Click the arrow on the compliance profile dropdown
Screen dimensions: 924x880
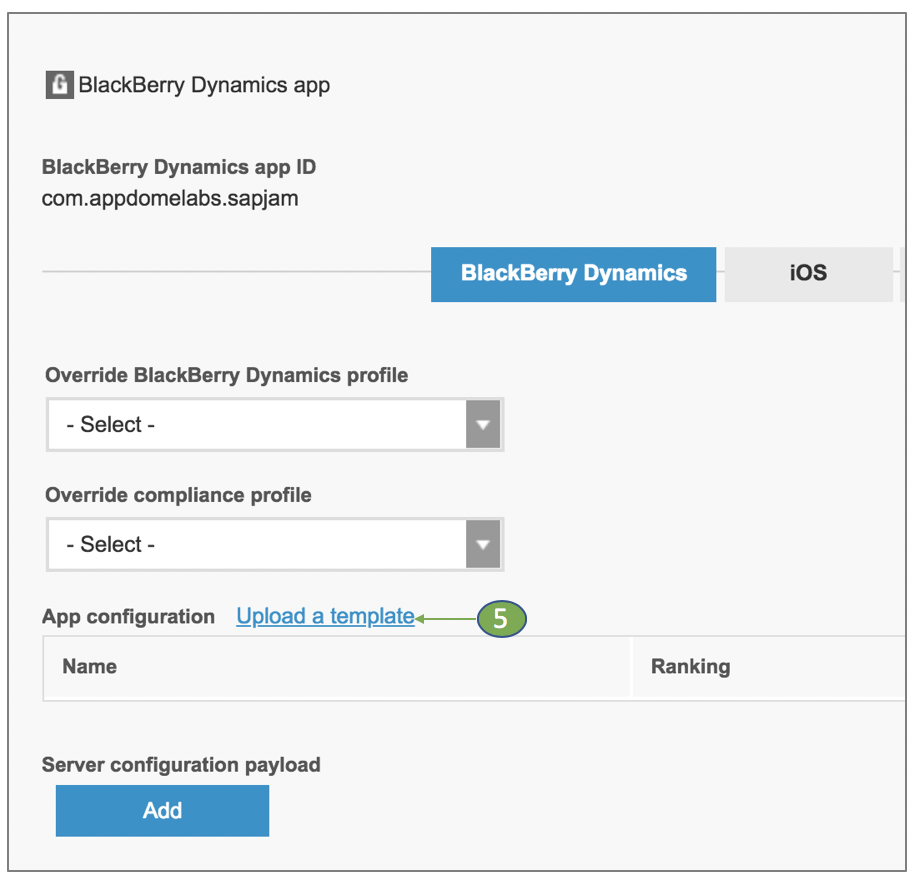[x=483, y=545]
